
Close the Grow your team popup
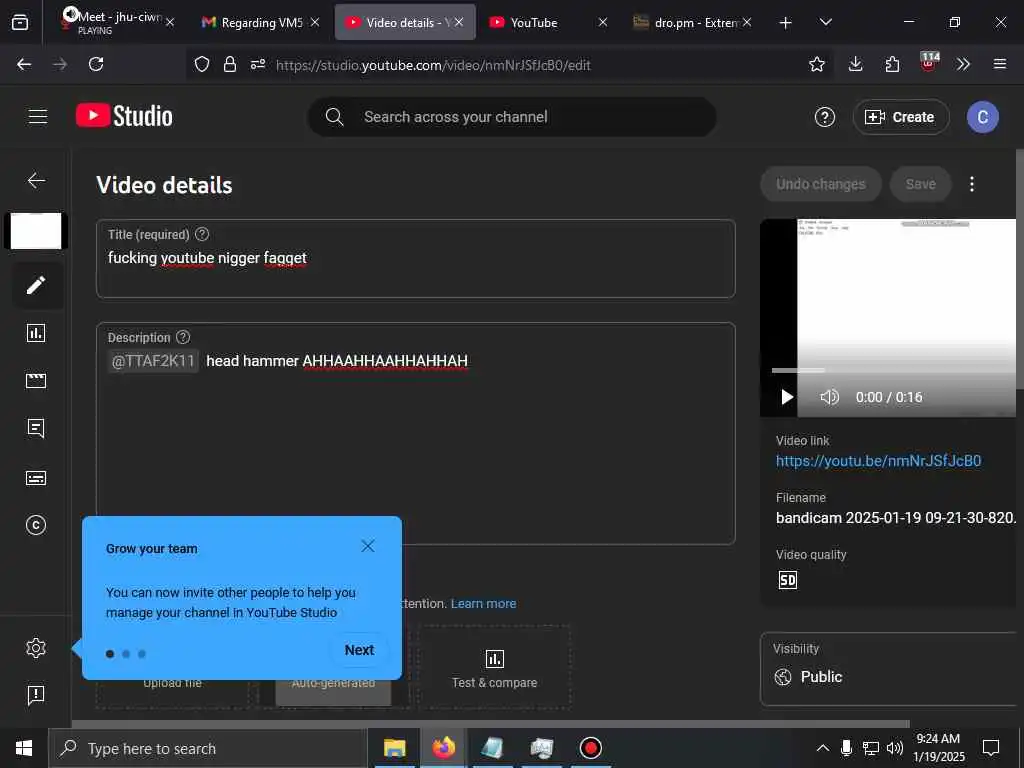click(x=368, y=546)
